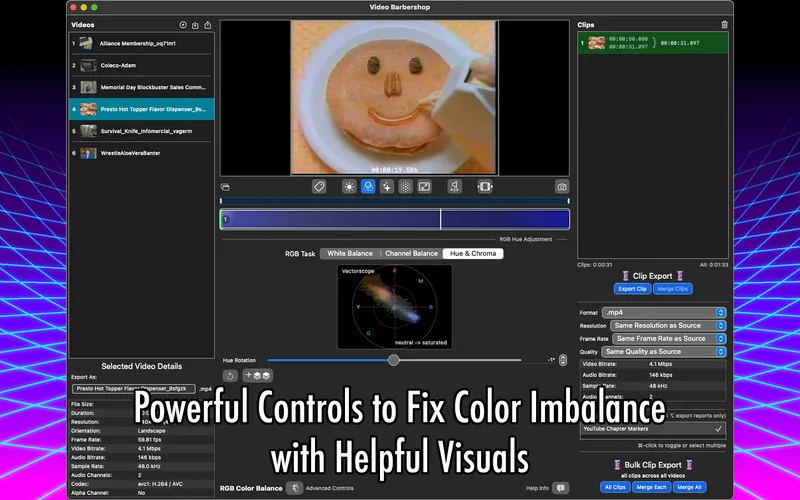
Task: Open the tag tool icon under the preview
Action: point(319,187)
